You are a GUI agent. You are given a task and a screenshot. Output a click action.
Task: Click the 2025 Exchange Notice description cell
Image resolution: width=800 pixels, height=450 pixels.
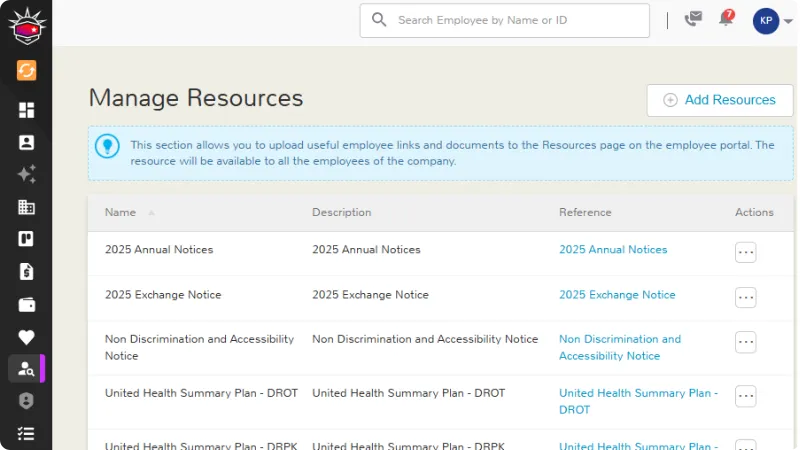pos(370,294)
